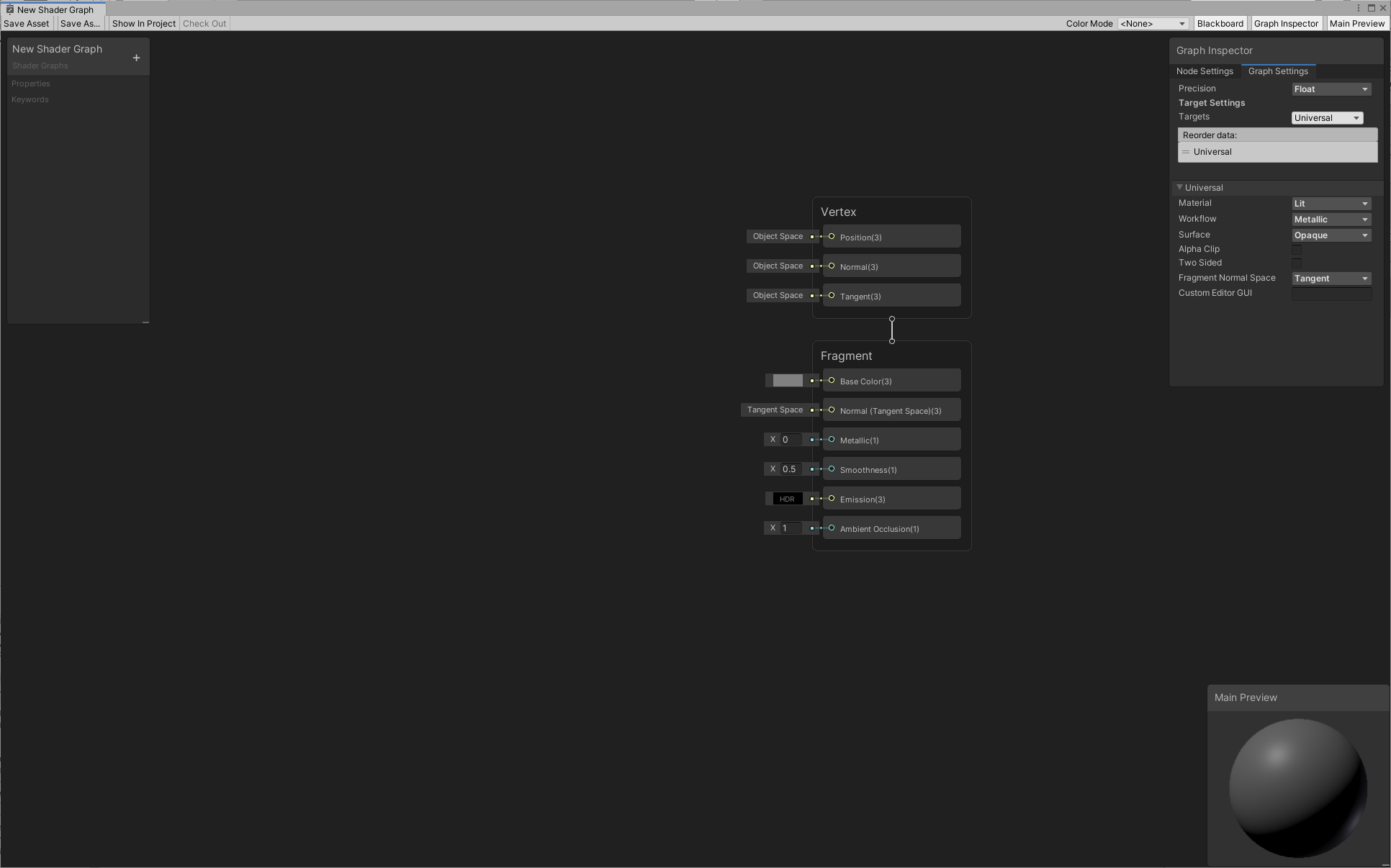Click the Blackboard toggle button in toolbar
The width and height of the screenshot is (1391, 868).
click(x=1220, y=23)
